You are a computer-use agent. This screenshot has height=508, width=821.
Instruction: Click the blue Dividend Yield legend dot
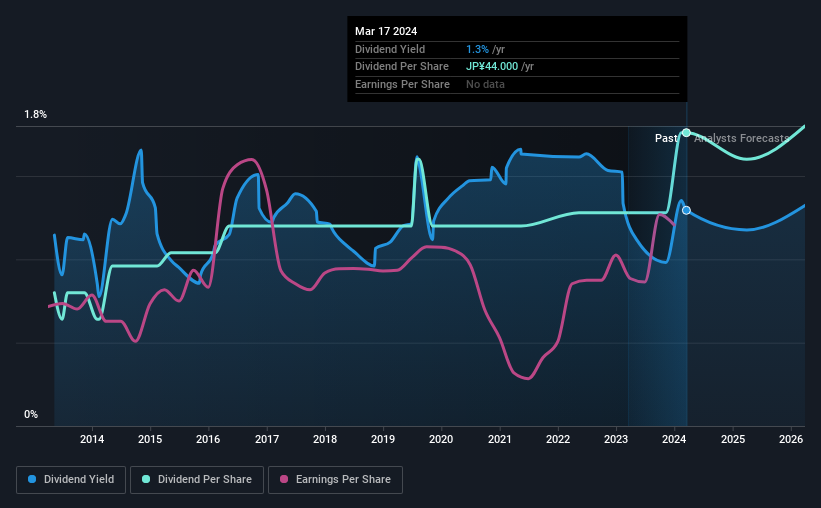pos(32,479)
